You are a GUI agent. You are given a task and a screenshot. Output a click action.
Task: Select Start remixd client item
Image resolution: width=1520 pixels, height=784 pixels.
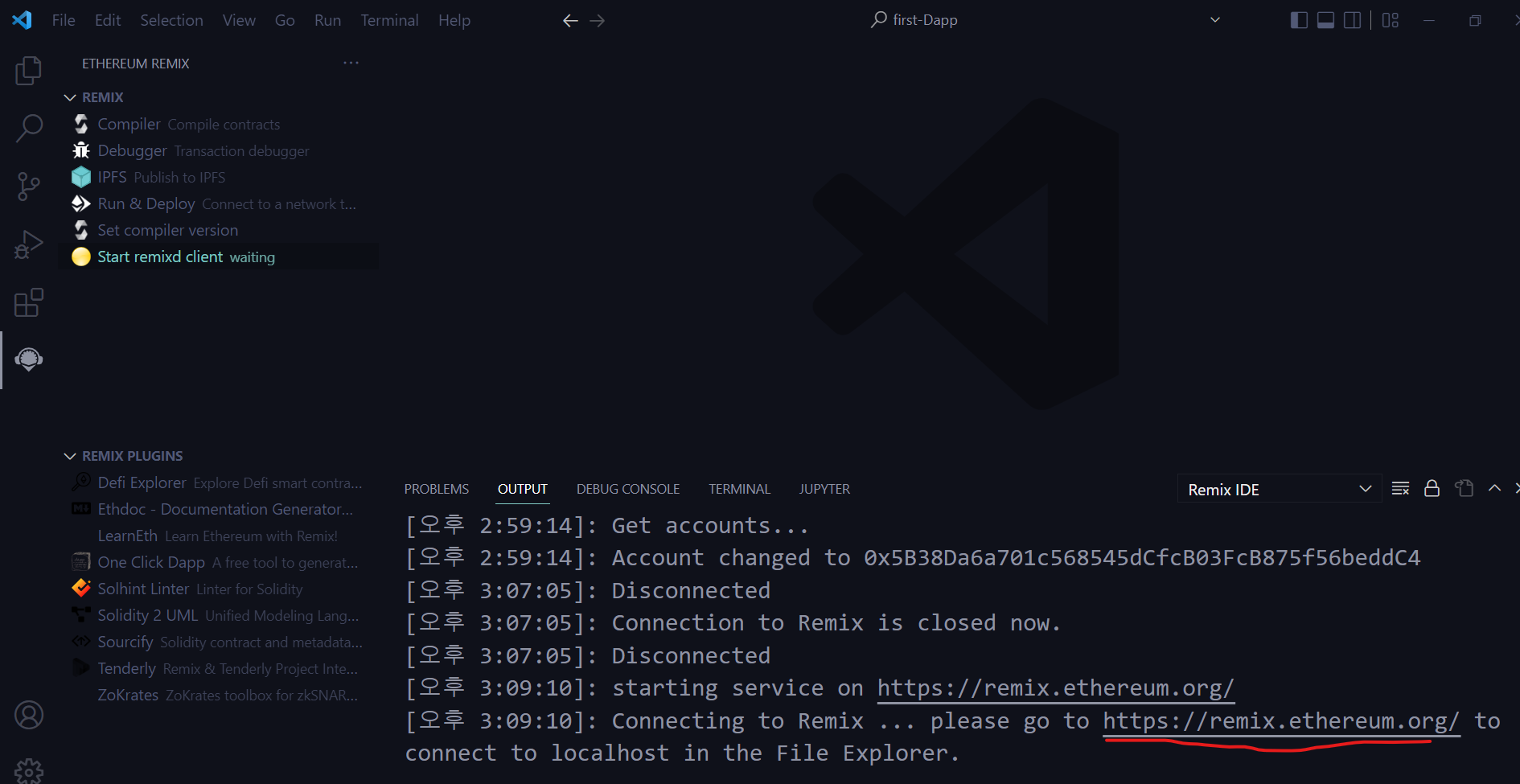pos(218,257)
